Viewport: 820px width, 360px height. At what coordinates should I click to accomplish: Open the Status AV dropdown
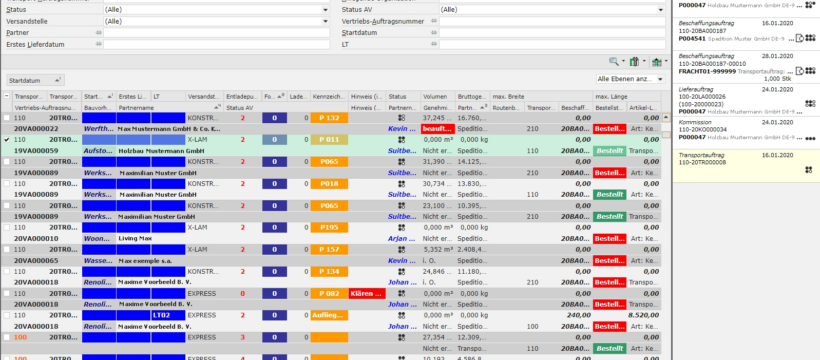pos(660,10)
